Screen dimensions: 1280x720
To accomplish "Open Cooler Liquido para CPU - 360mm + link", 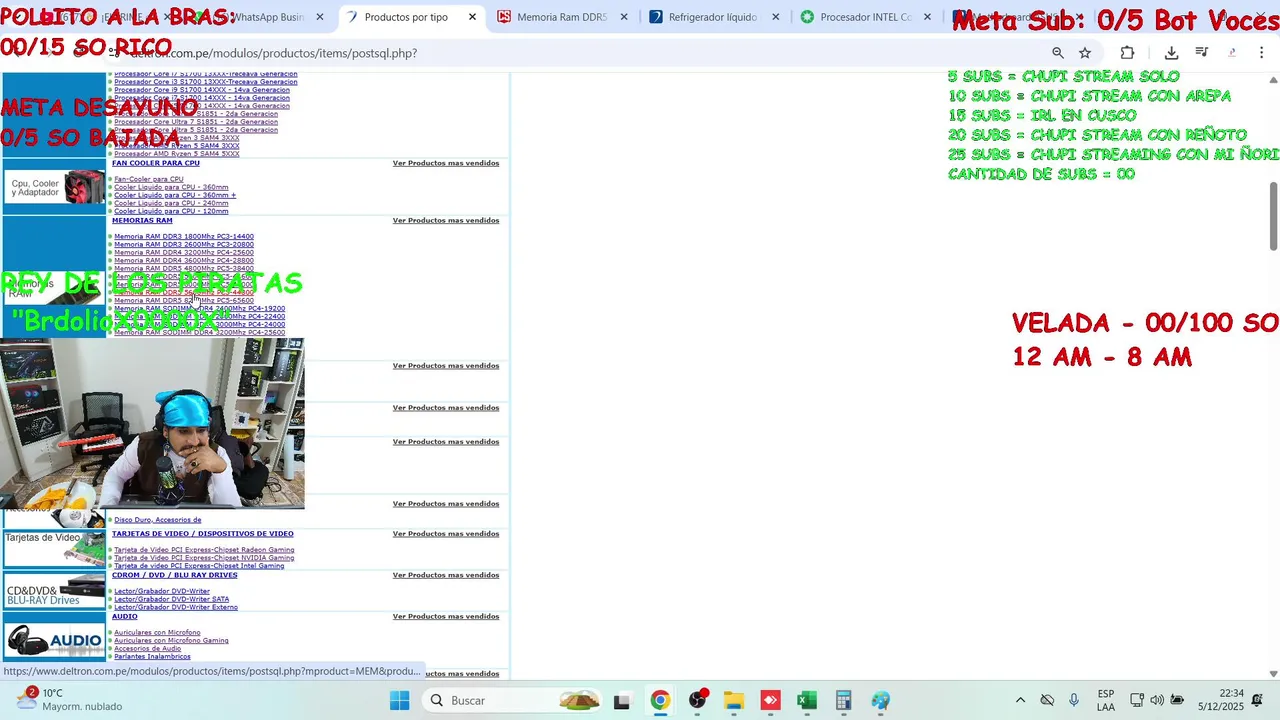I will click(175, 195).
